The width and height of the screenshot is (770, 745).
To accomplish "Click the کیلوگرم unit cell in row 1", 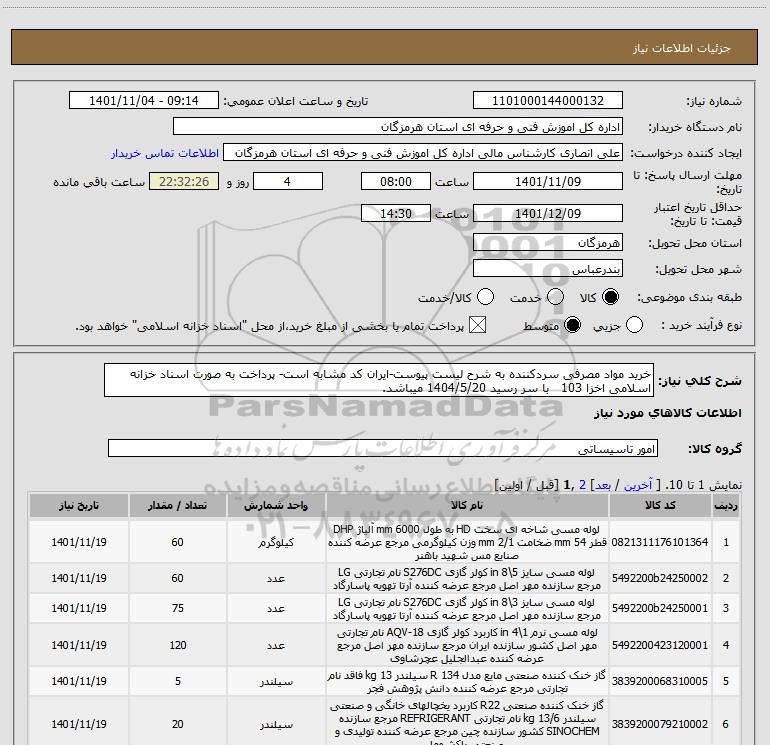I will (276, 542).
